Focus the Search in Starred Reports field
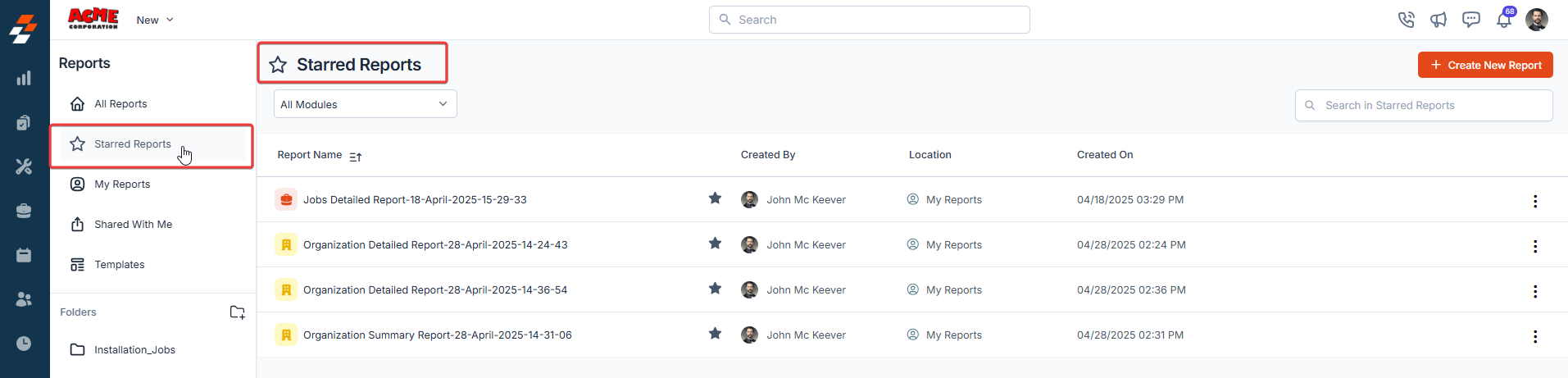Viewport: 1568px width, 378px height. pyautogui.click(x=1424, y=105)
